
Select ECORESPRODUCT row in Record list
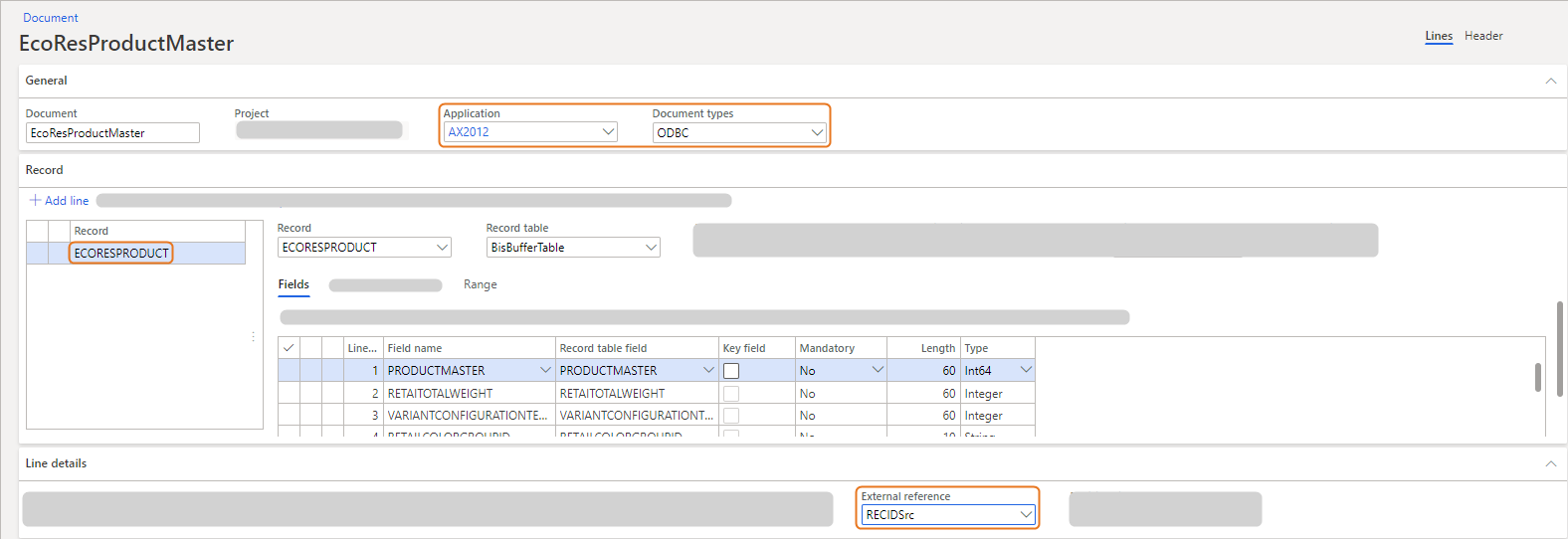coord(121,254)
